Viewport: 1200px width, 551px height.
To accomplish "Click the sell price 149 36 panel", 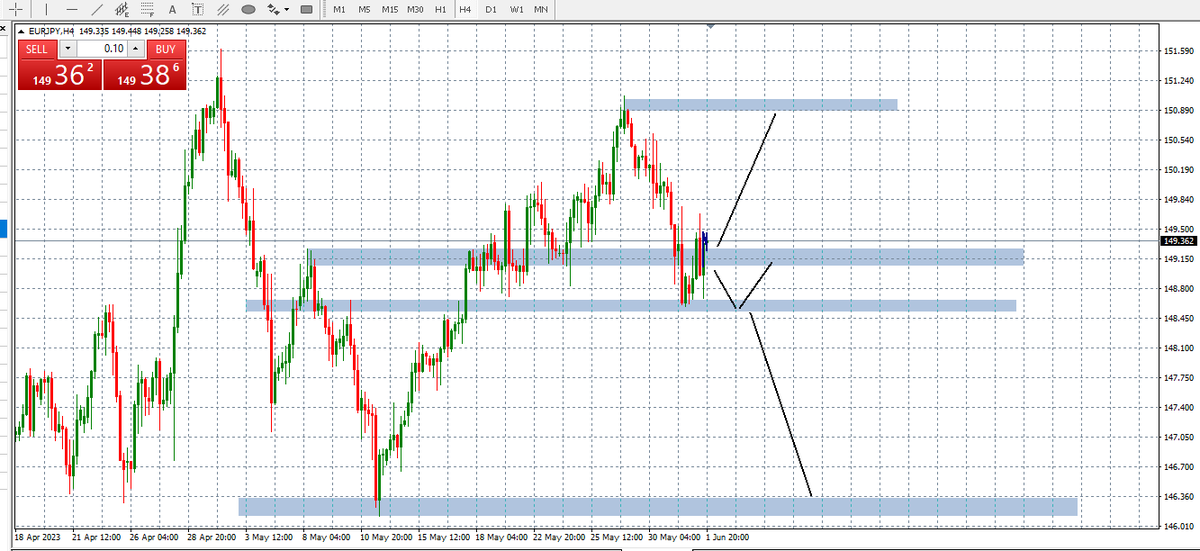I will pyautogui.click(x=60, y=75).
